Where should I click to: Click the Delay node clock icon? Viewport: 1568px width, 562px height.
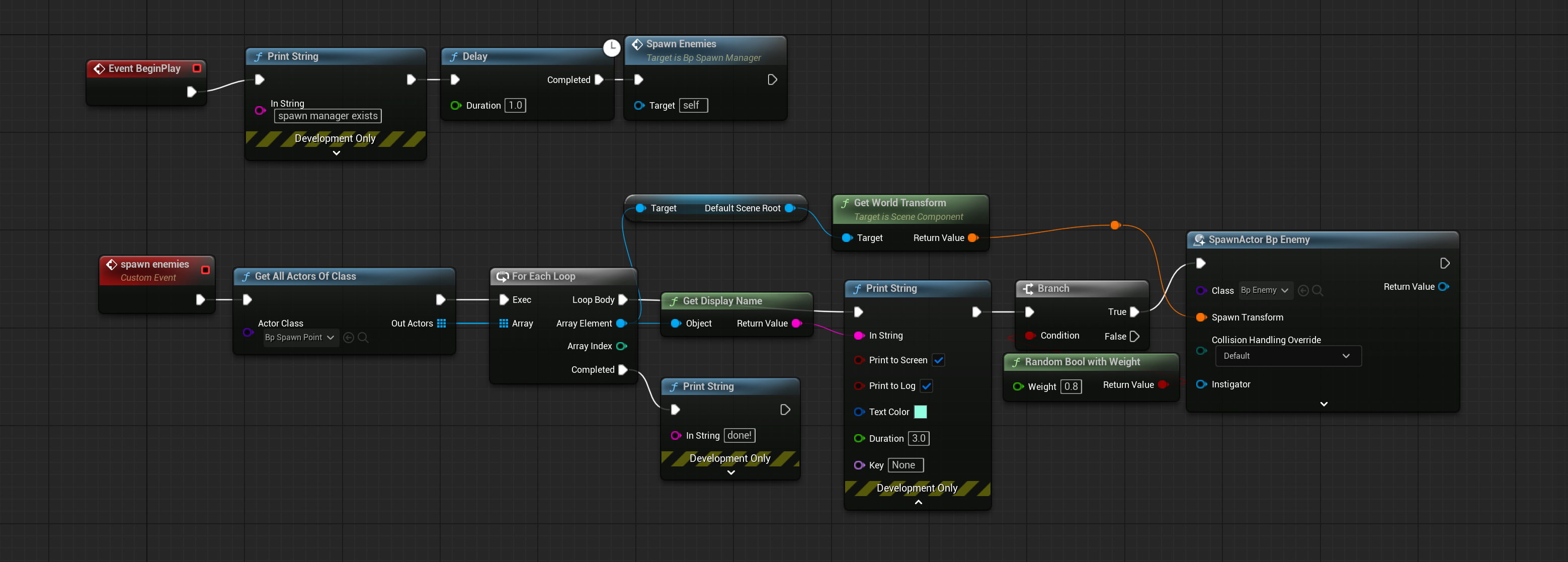click(x=611, y=47)
